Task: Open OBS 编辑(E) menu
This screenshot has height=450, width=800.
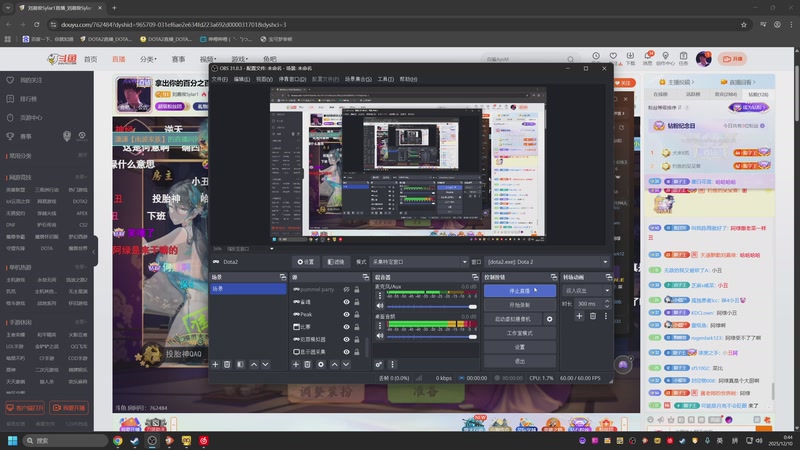Action: (241, 79)
